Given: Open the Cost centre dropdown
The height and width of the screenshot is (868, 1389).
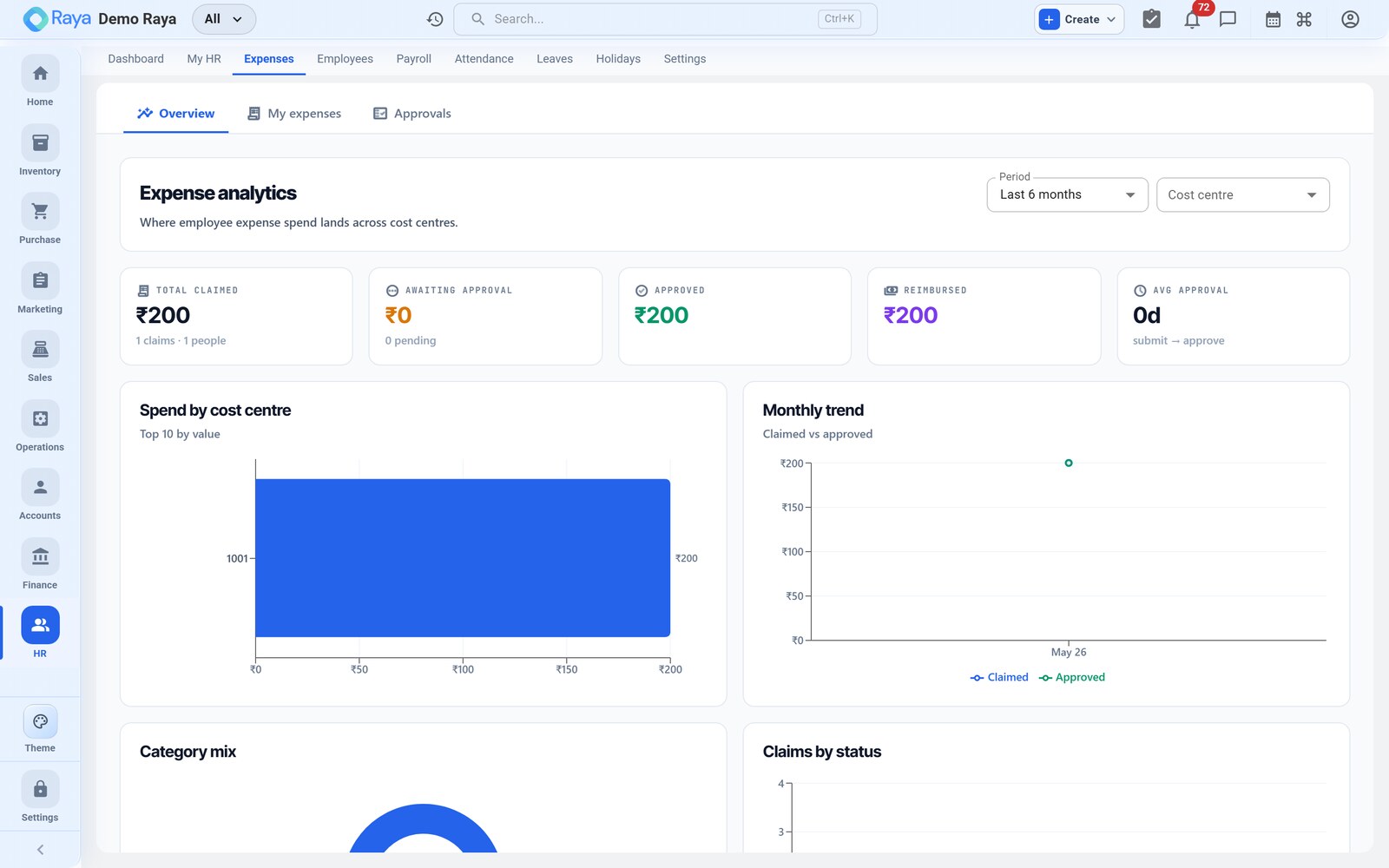Looking at the screenshot, I should tap(1242, 194).
